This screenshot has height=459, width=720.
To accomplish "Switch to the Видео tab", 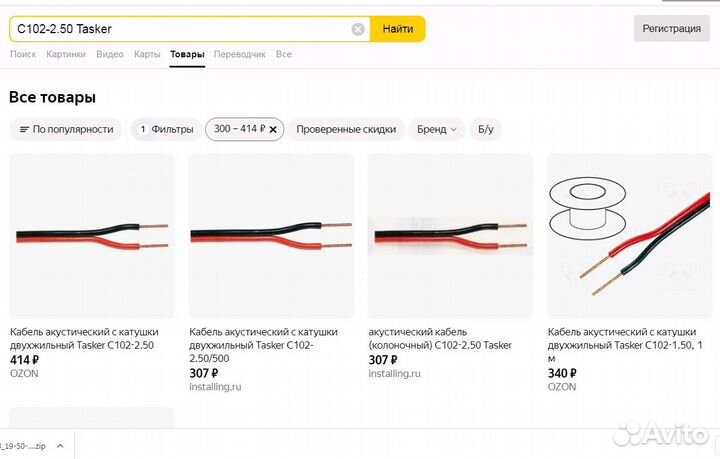I will pyautogui.click(x=110, y=54).
